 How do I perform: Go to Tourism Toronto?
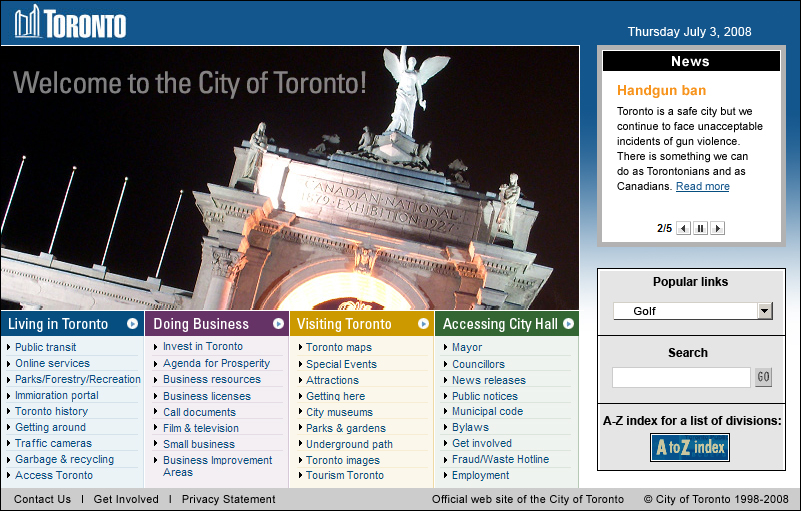pos(345,475)
